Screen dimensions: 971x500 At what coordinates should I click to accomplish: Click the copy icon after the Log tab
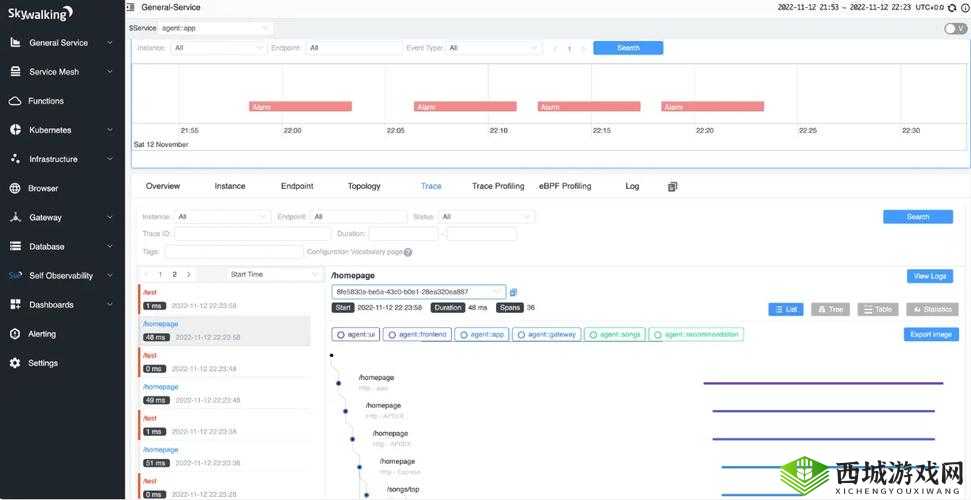(x=673, y=186)
